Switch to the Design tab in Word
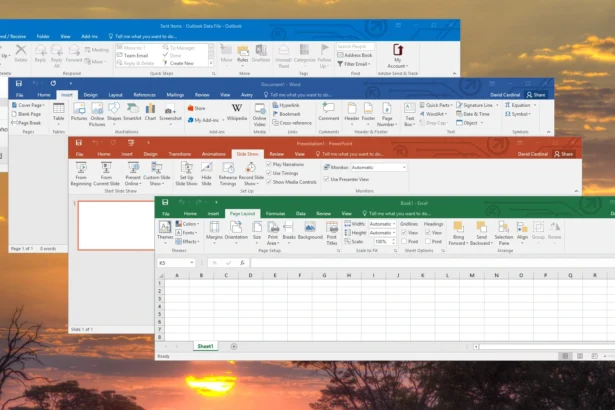The image size is (615, 410). [90, 95]
